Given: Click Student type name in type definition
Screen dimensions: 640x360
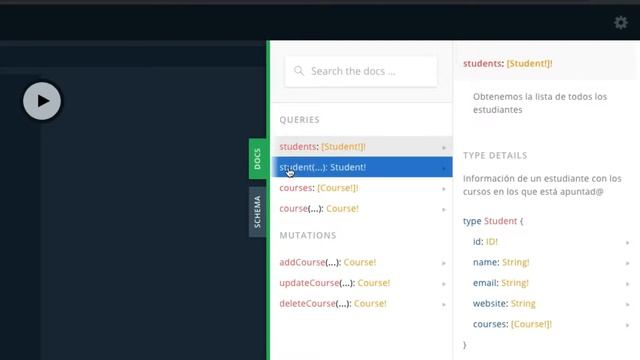Looking at the screenshot, I should point(500,221).
